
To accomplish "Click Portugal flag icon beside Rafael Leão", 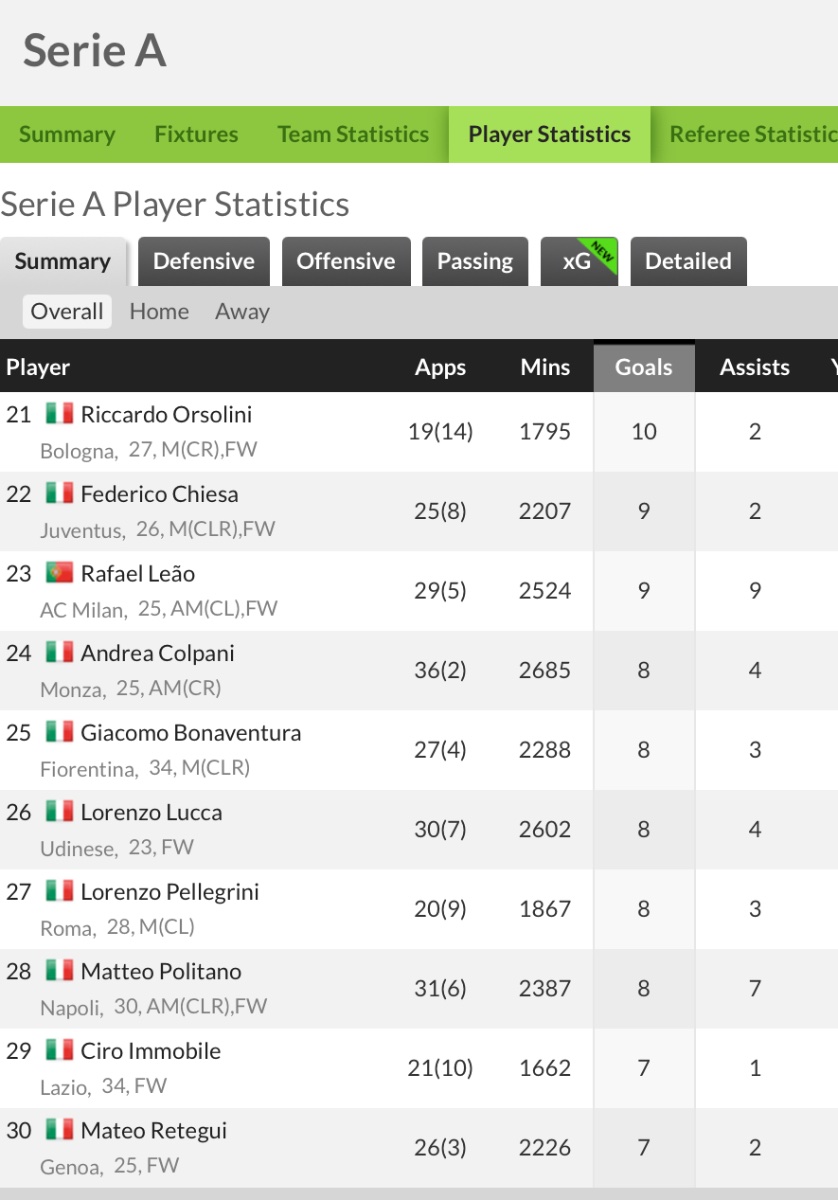I will 59,573.
